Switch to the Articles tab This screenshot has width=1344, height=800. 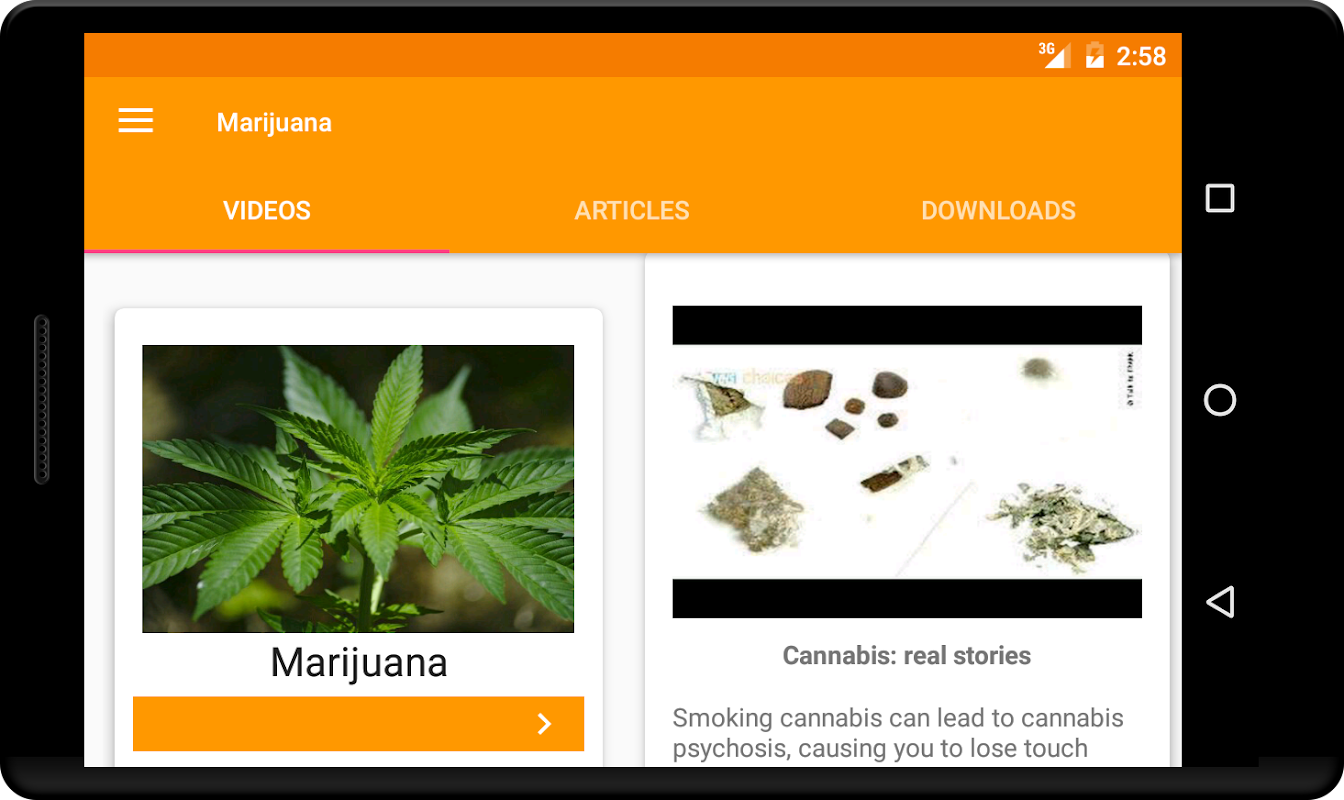pyautogui.click(x=632, y=210)
